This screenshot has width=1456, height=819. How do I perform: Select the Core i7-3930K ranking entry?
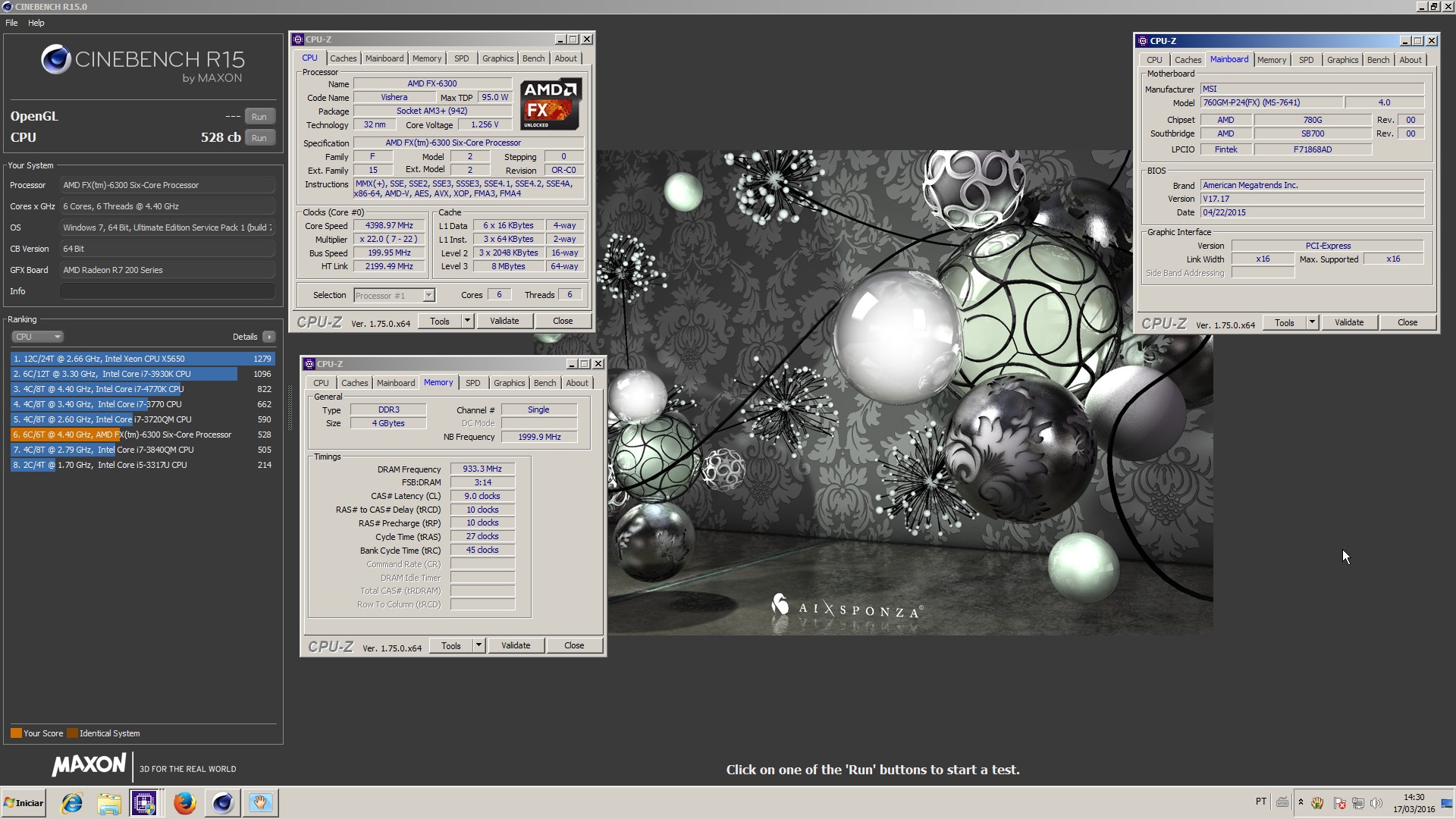click(x=143, y=374)
